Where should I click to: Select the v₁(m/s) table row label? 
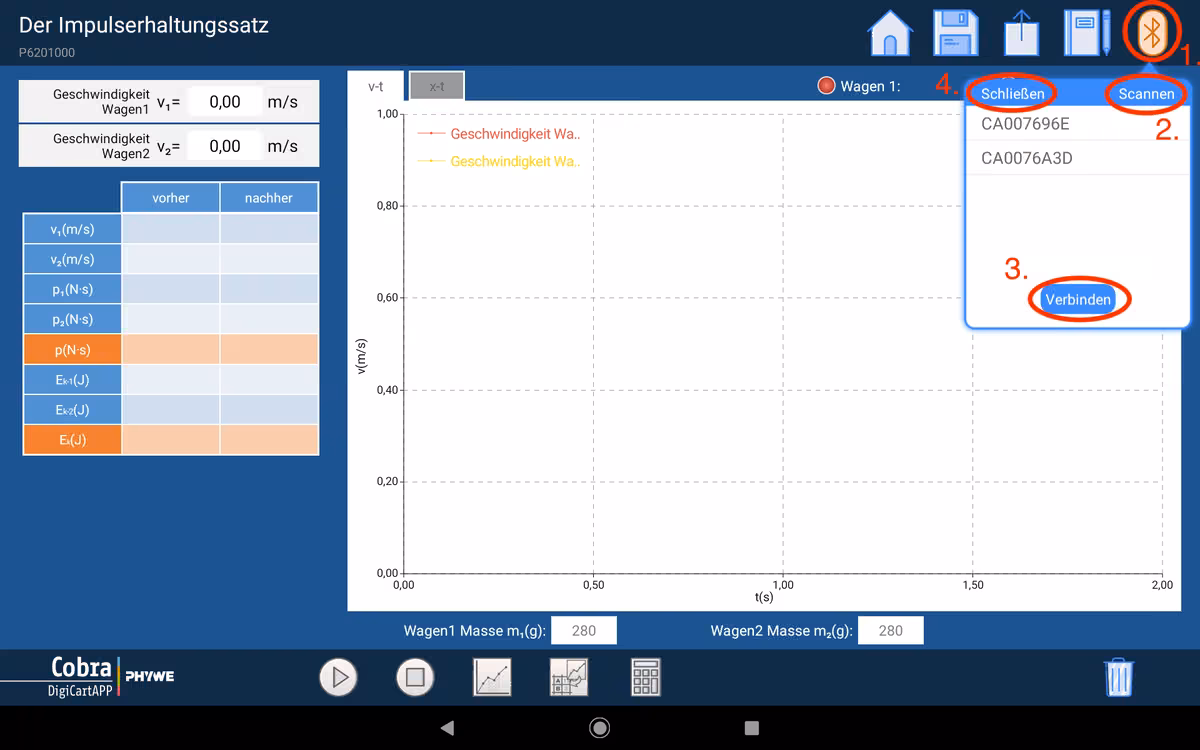tap(72, 229)
